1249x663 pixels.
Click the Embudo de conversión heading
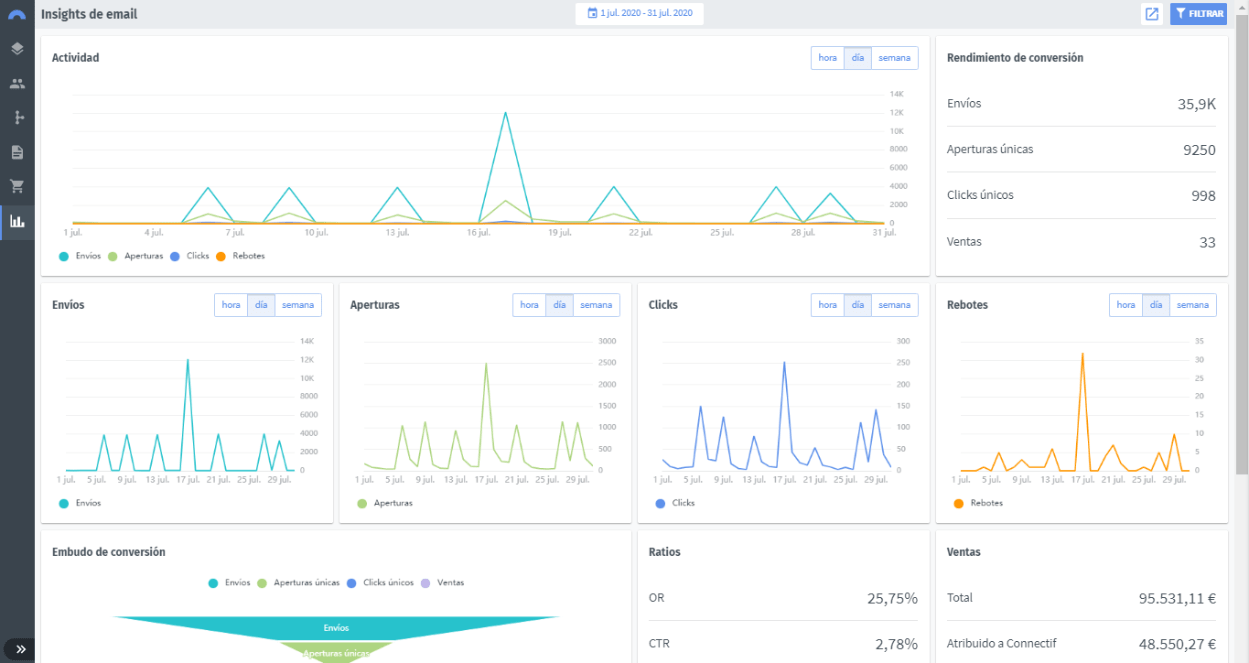pyautogui.click(x=109, y=552)
